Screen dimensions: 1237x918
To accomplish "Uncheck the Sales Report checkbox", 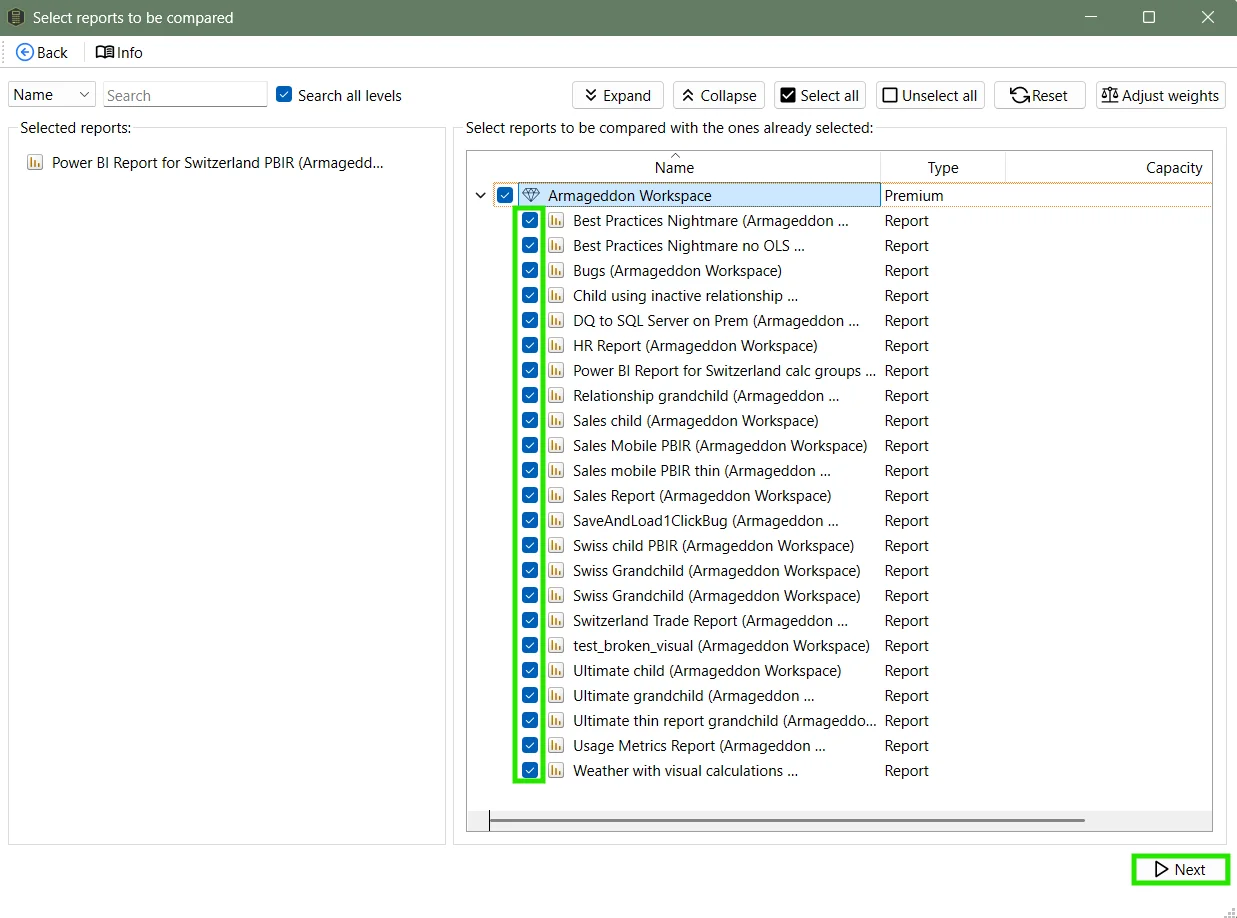I will (x=530, y=496).
